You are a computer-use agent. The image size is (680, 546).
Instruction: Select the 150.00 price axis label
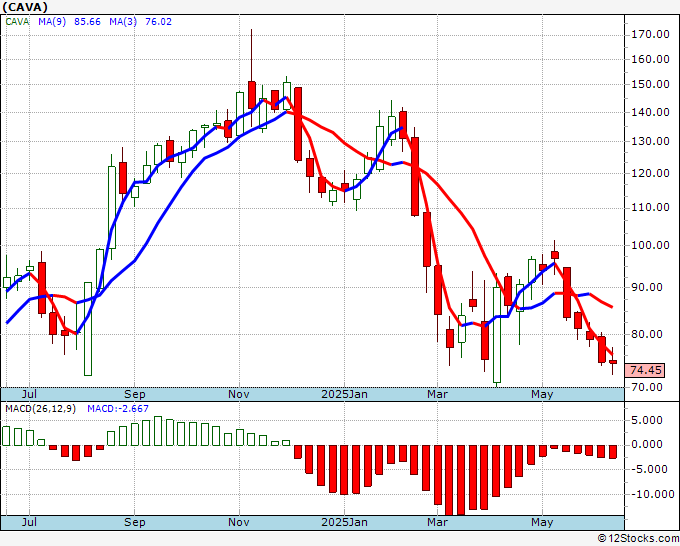coord(649,85)
